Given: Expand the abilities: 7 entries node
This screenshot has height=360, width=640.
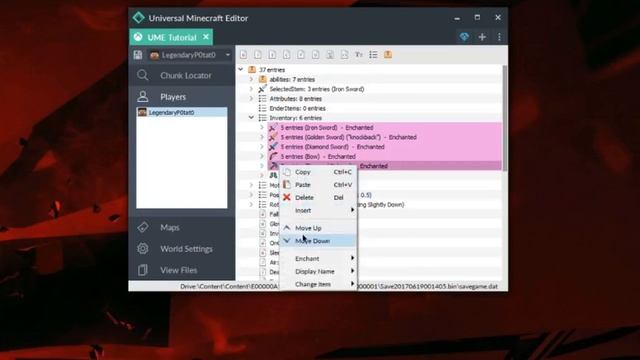Looking at the screenshot, I should pos(251,79).
